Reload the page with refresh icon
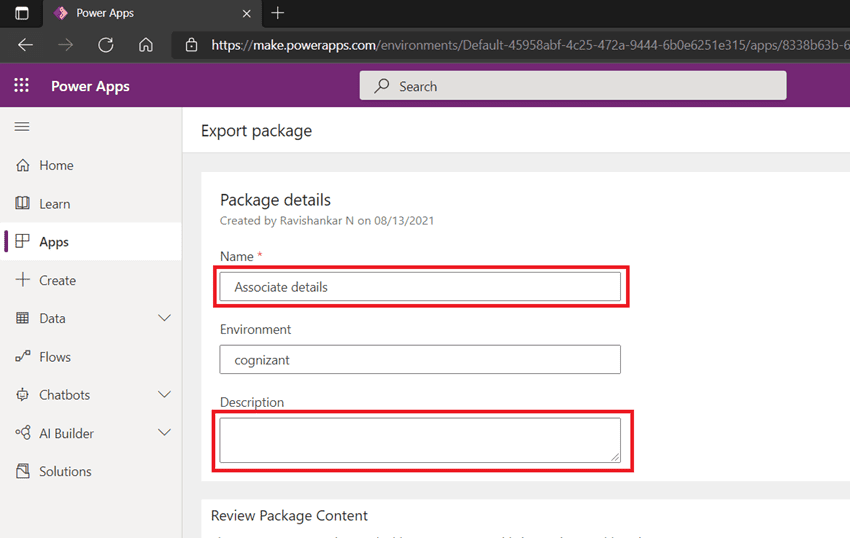 coord(105,45)
